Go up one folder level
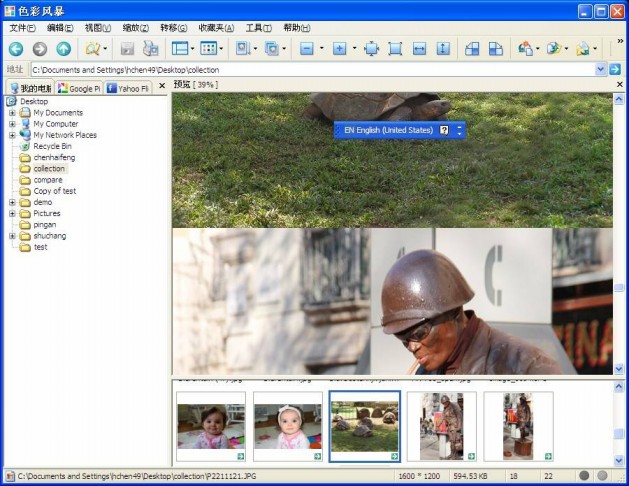Viewport: 629px width, 486px height. [x=64, y=48]
